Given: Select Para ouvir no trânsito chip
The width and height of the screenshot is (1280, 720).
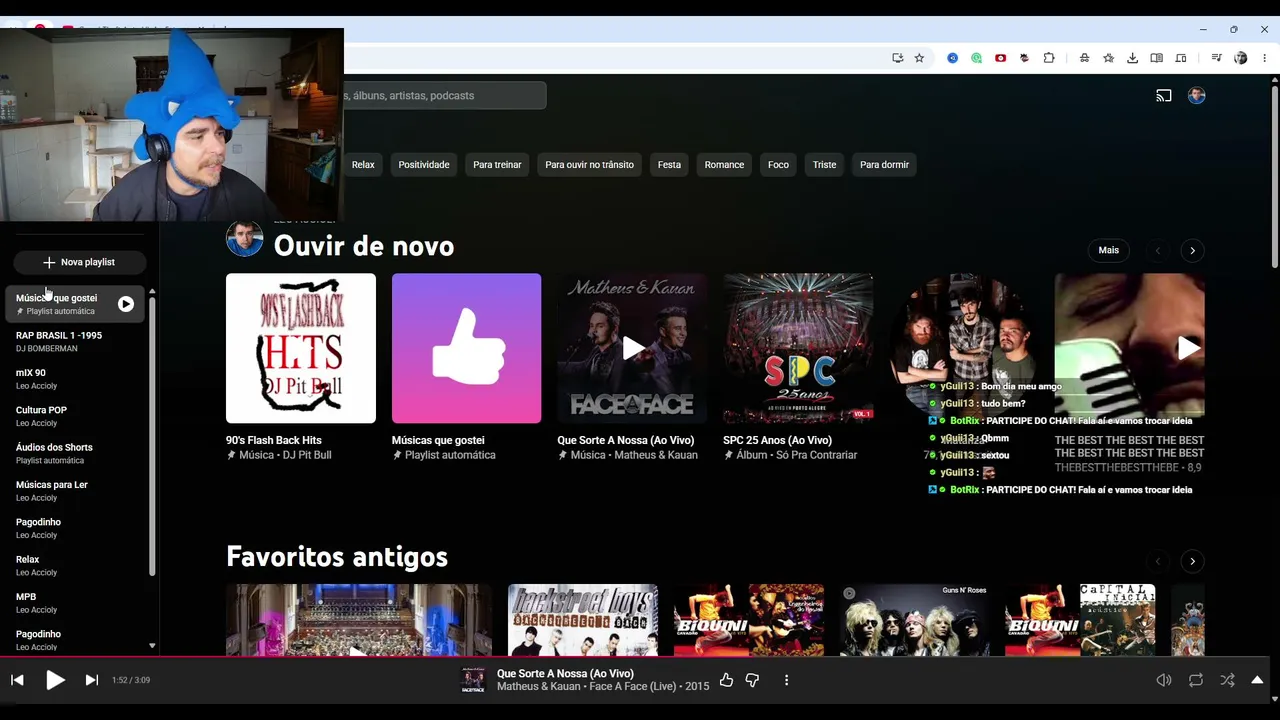Looking at the screenshot, I should click(x=589, y=165).
